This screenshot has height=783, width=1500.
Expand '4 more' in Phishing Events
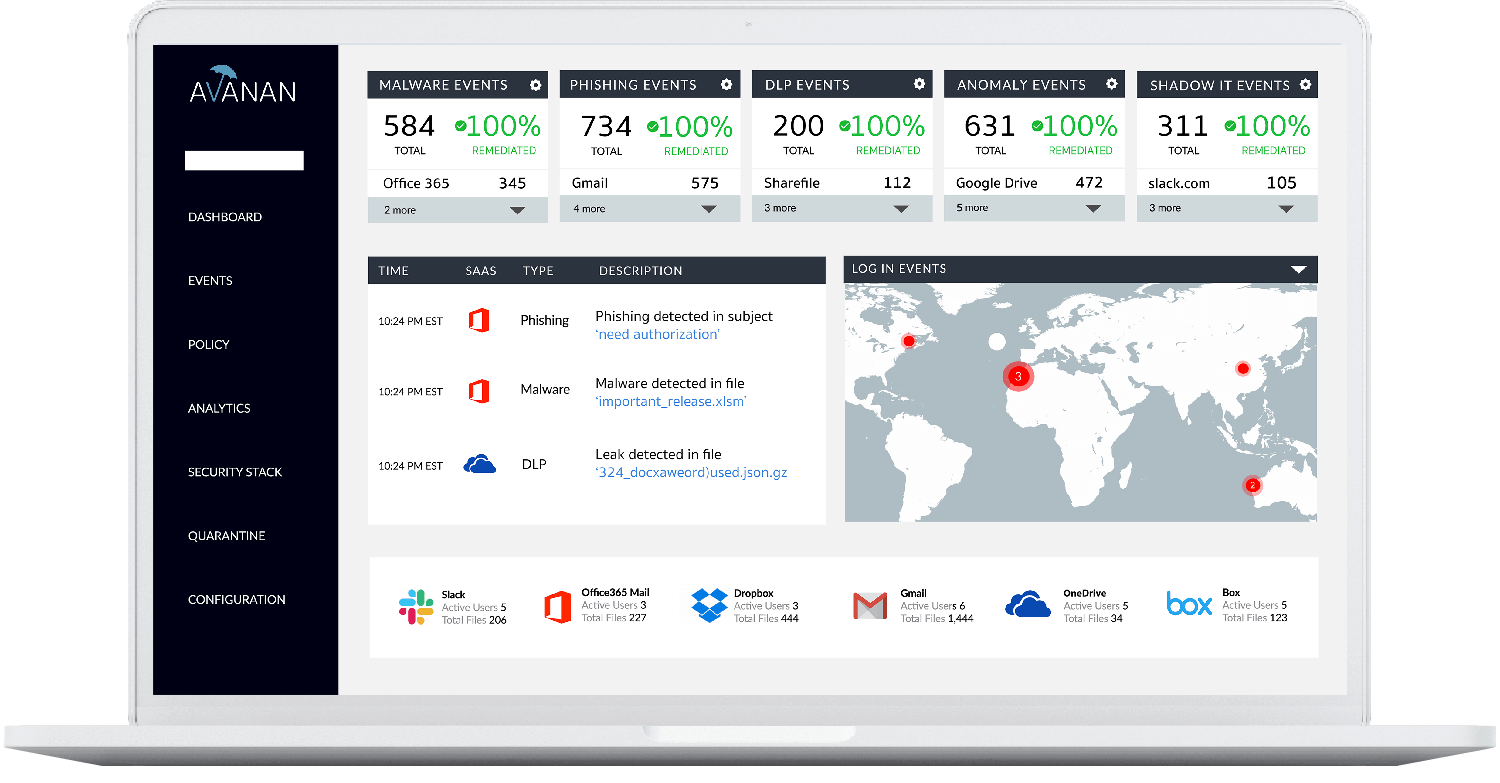point(650,209)
